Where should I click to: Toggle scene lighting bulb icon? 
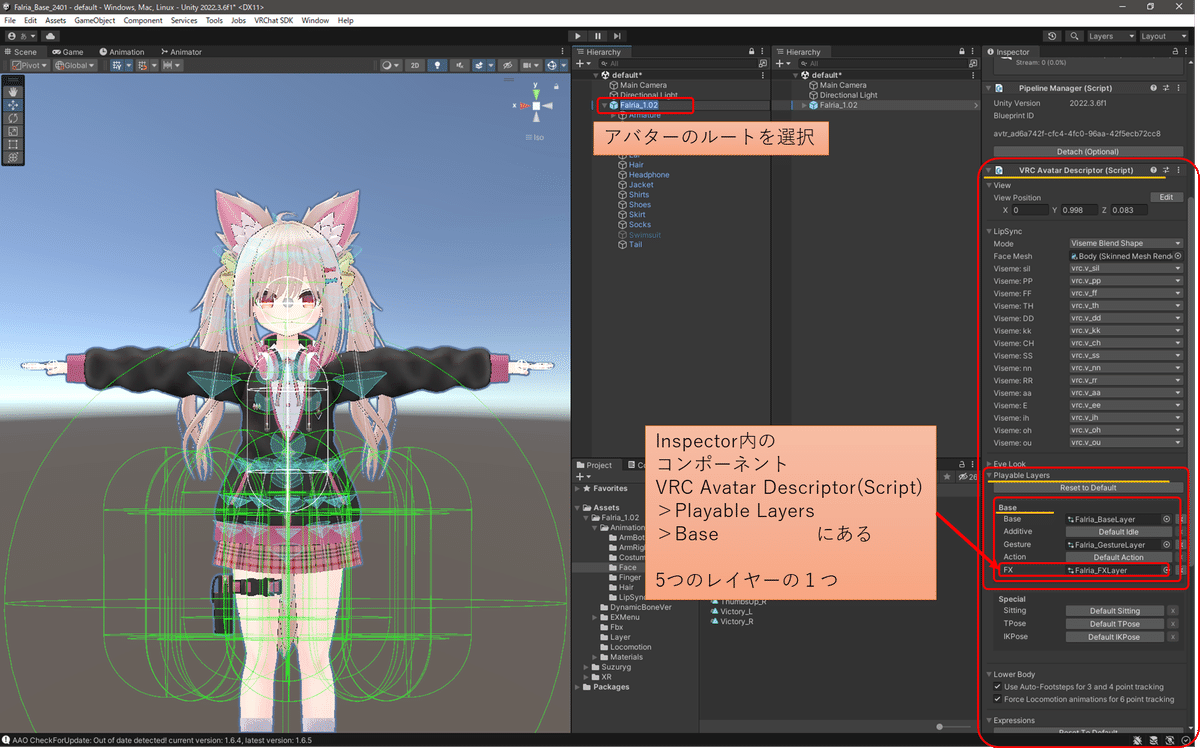coord(437,65)
